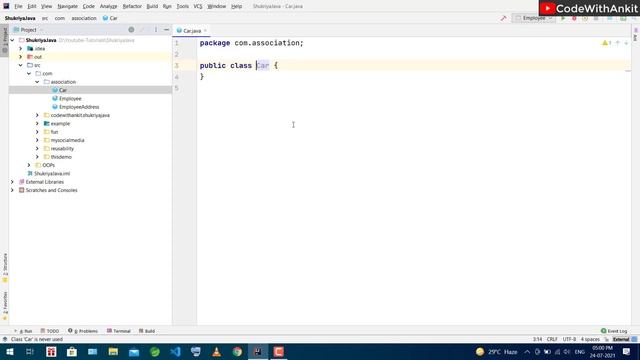Click the 3:14 cursor position indicator
The image size is (640, 360).
[537, 339]
